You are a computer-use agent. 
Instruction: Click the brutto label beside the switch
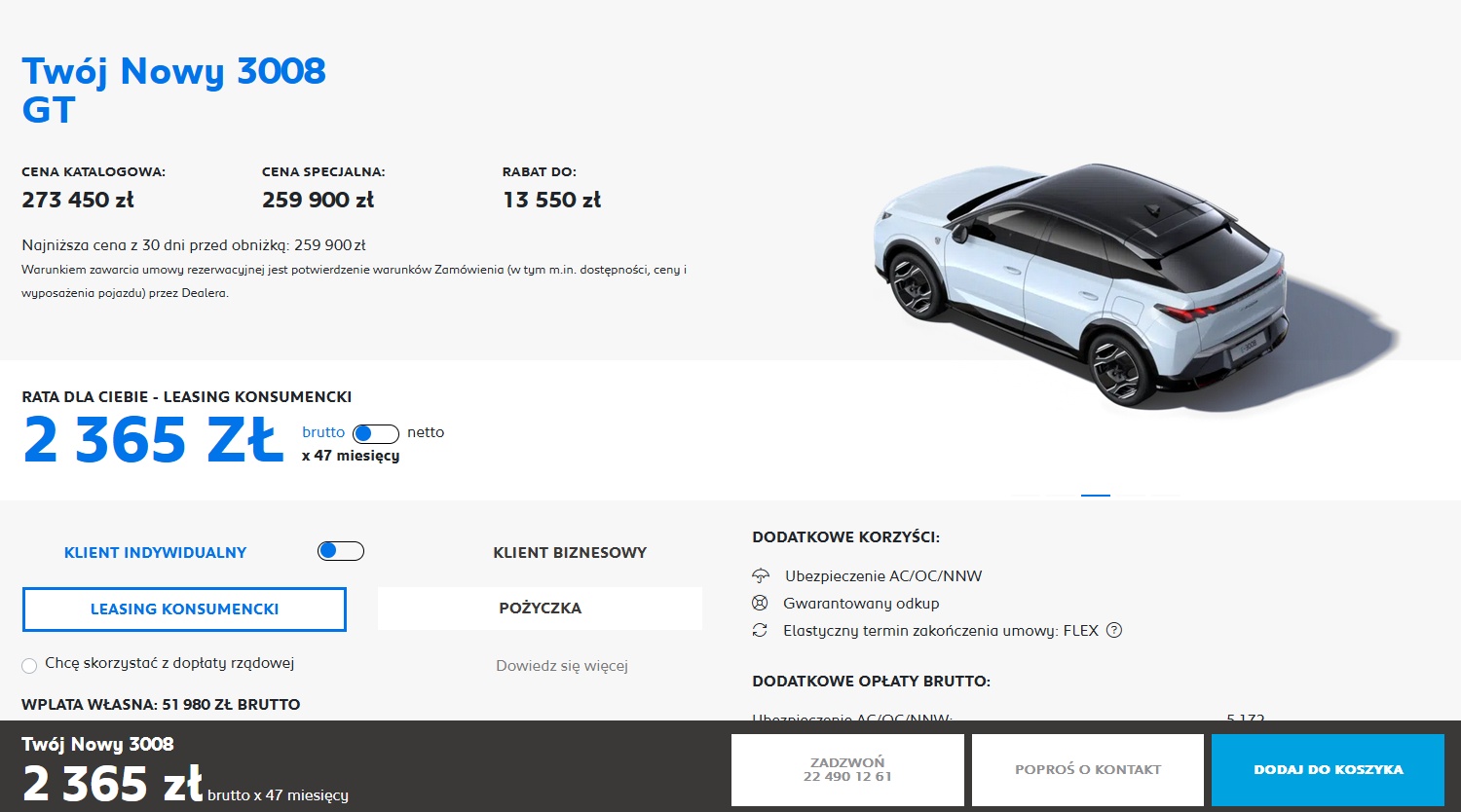pos(323,432)
